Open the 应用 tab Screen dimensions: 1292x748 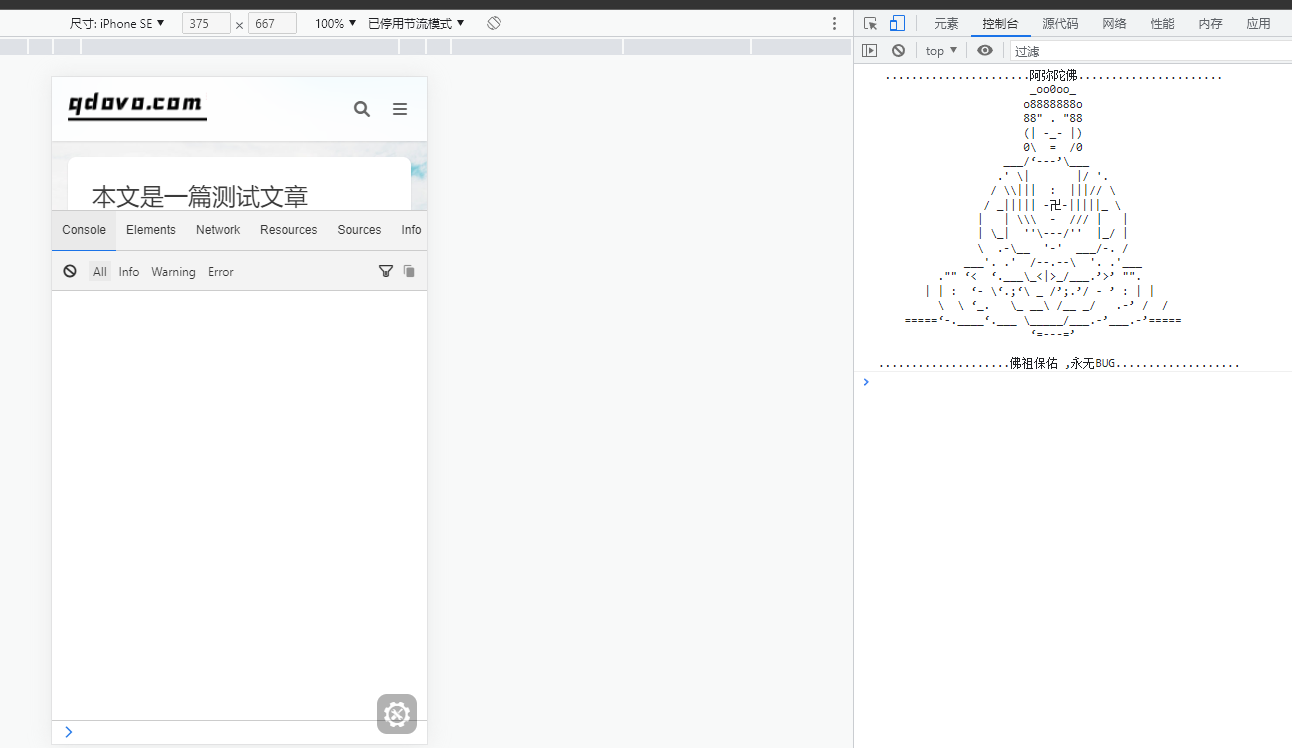click(1258, 24)
